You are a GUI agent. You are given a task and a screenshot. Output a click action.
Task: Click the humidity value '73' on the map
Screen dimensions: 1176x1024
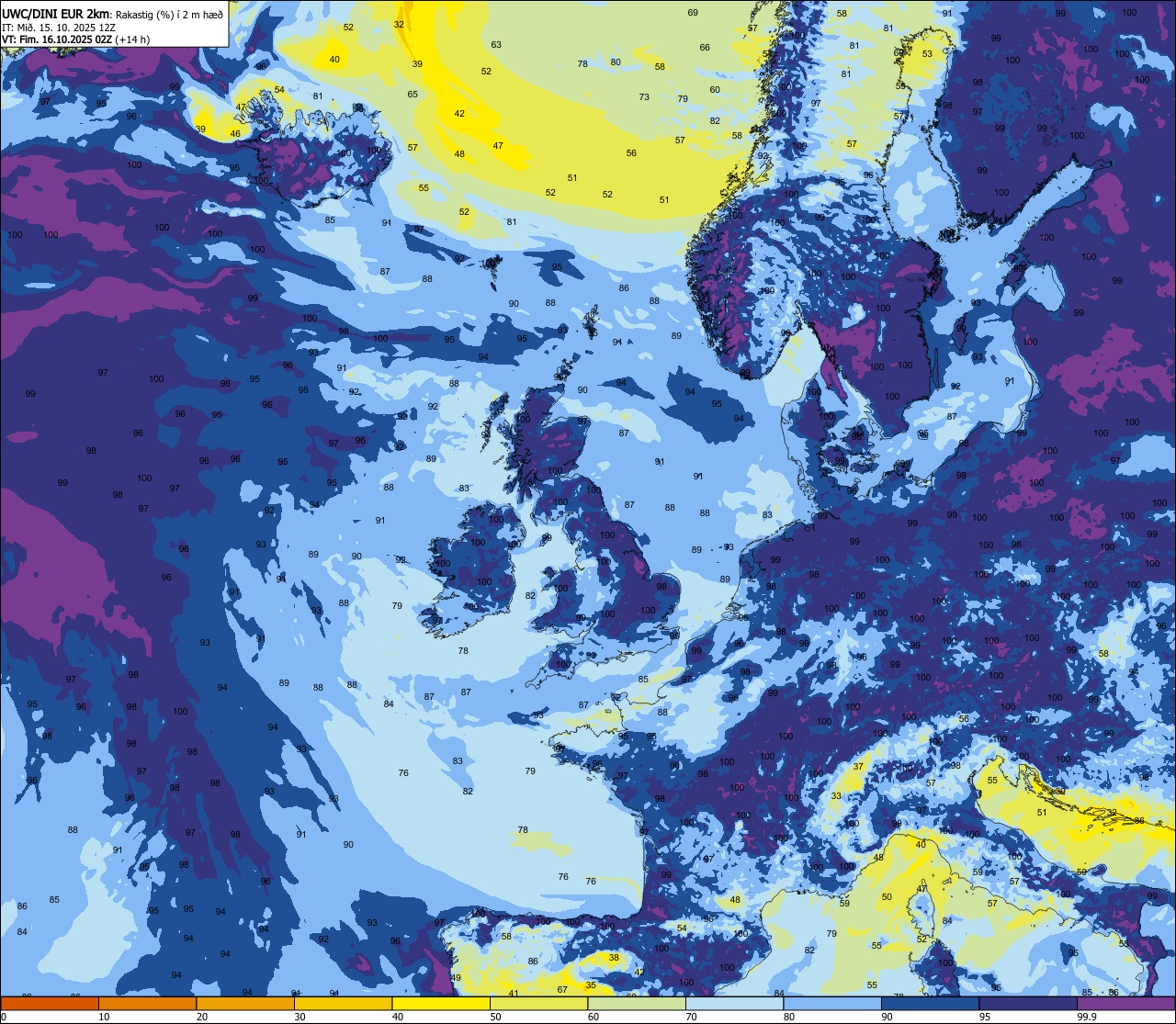[x=644, y=97]
